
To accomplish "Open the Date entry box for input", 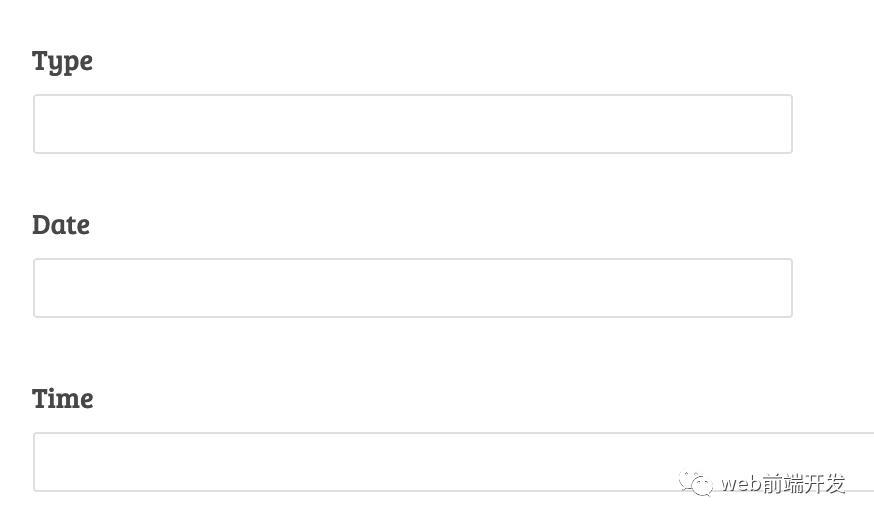I will pyautogui.click(x=412, y=288).
